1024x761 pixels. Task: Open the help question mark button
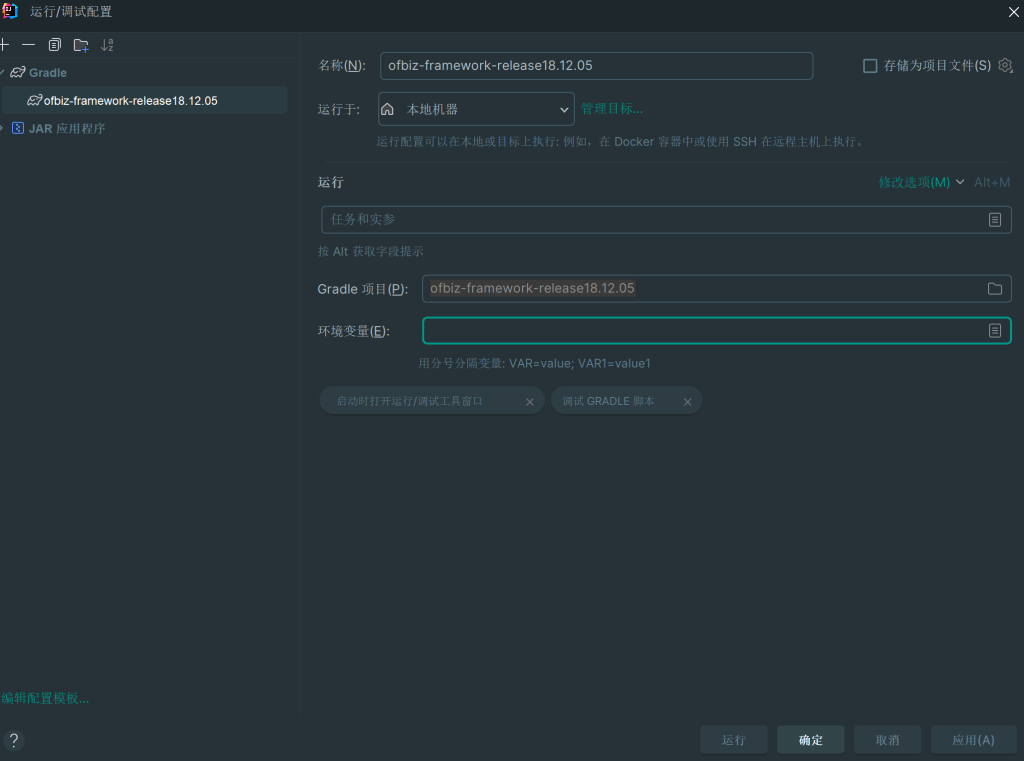tap(14, 740)
